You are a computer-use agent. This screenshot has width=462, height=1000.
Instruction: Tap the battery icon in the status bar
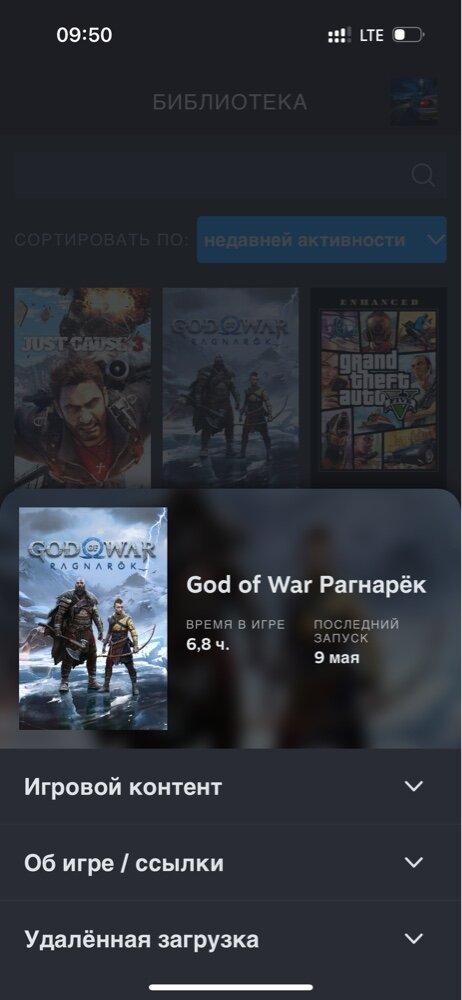tap(408, 35)
